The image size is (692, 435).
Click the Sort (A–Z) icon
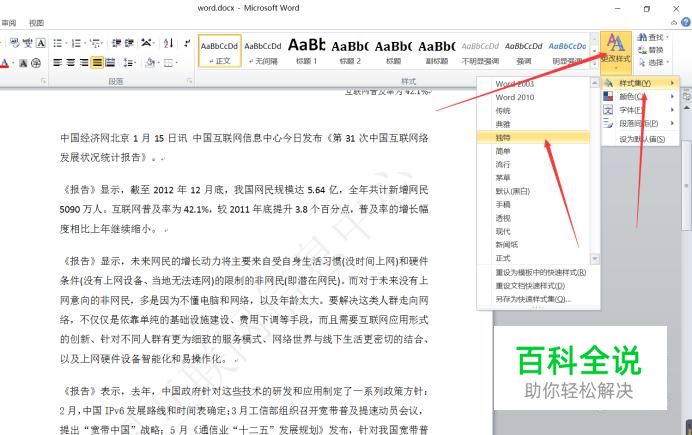[168, 43]
